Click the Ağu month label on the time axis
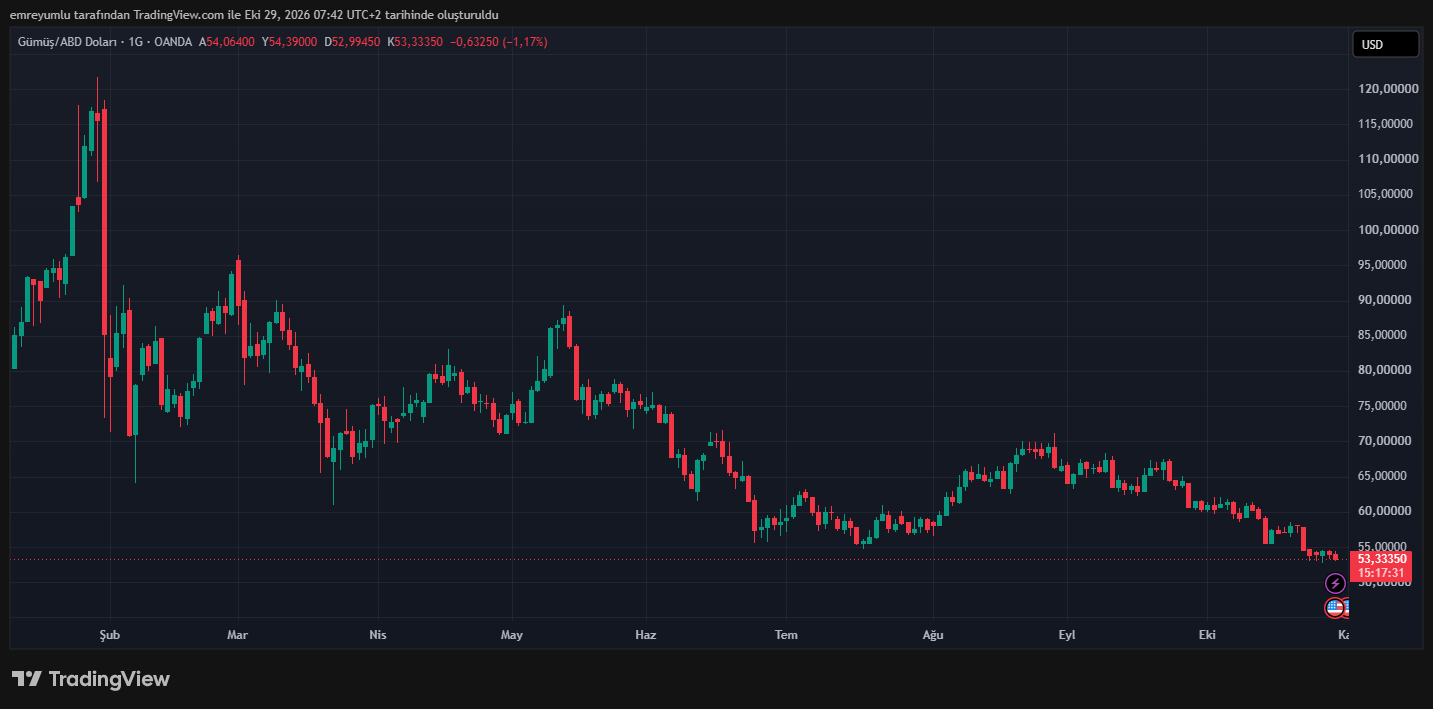The width and height of the screenshot is (1433, 709). [933, 635]
